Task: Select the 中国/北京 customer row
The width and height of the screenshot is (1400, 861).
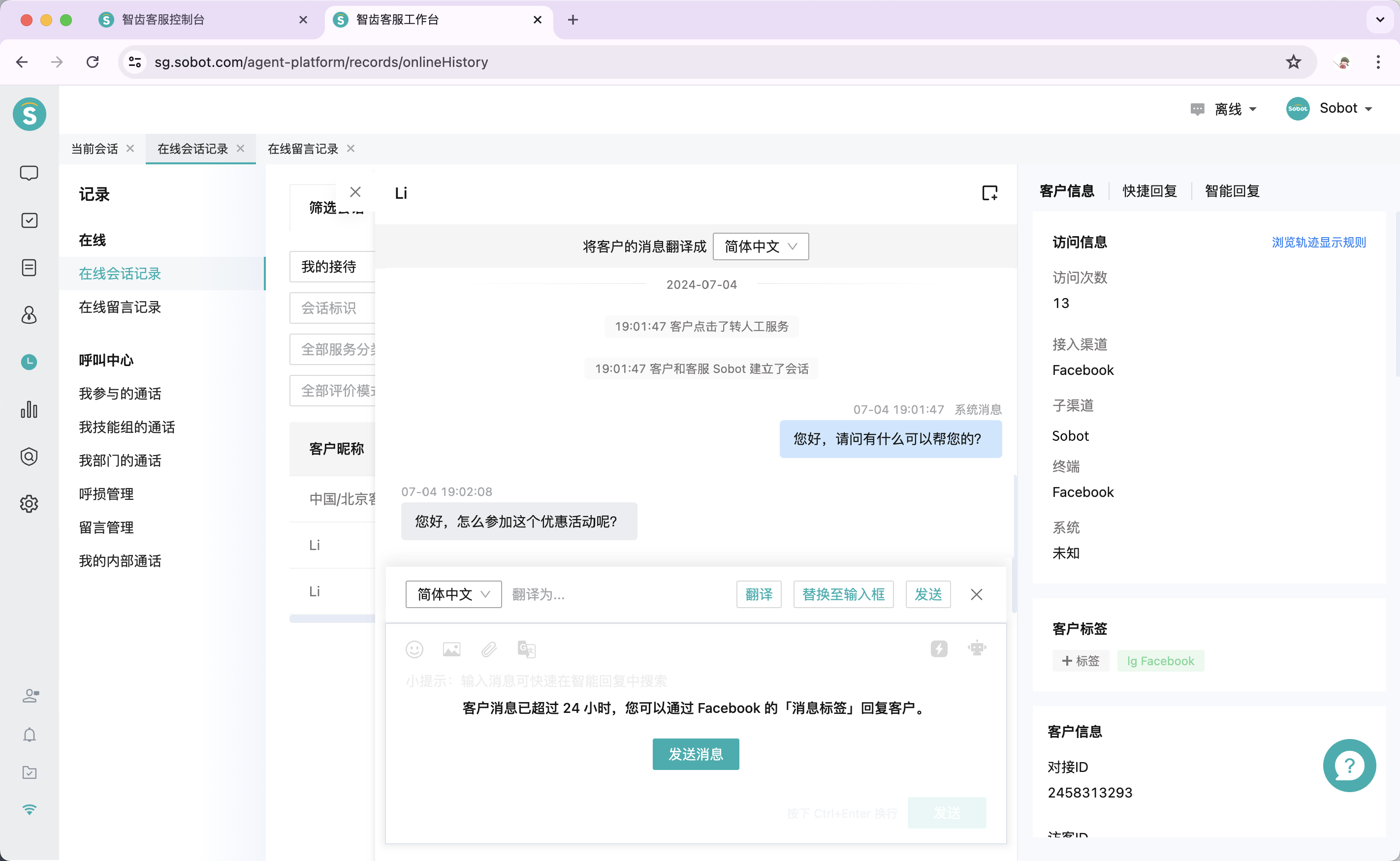Action: [333, 499]
